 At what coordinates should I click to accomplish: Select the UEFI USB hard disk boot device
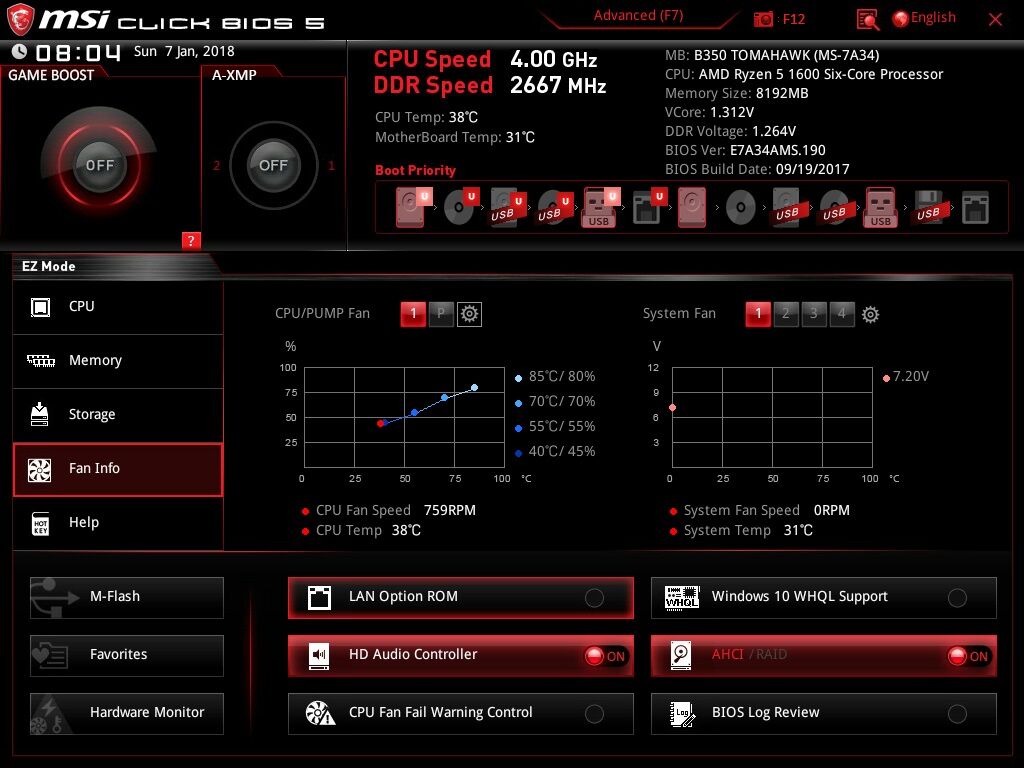coord(507,207)
